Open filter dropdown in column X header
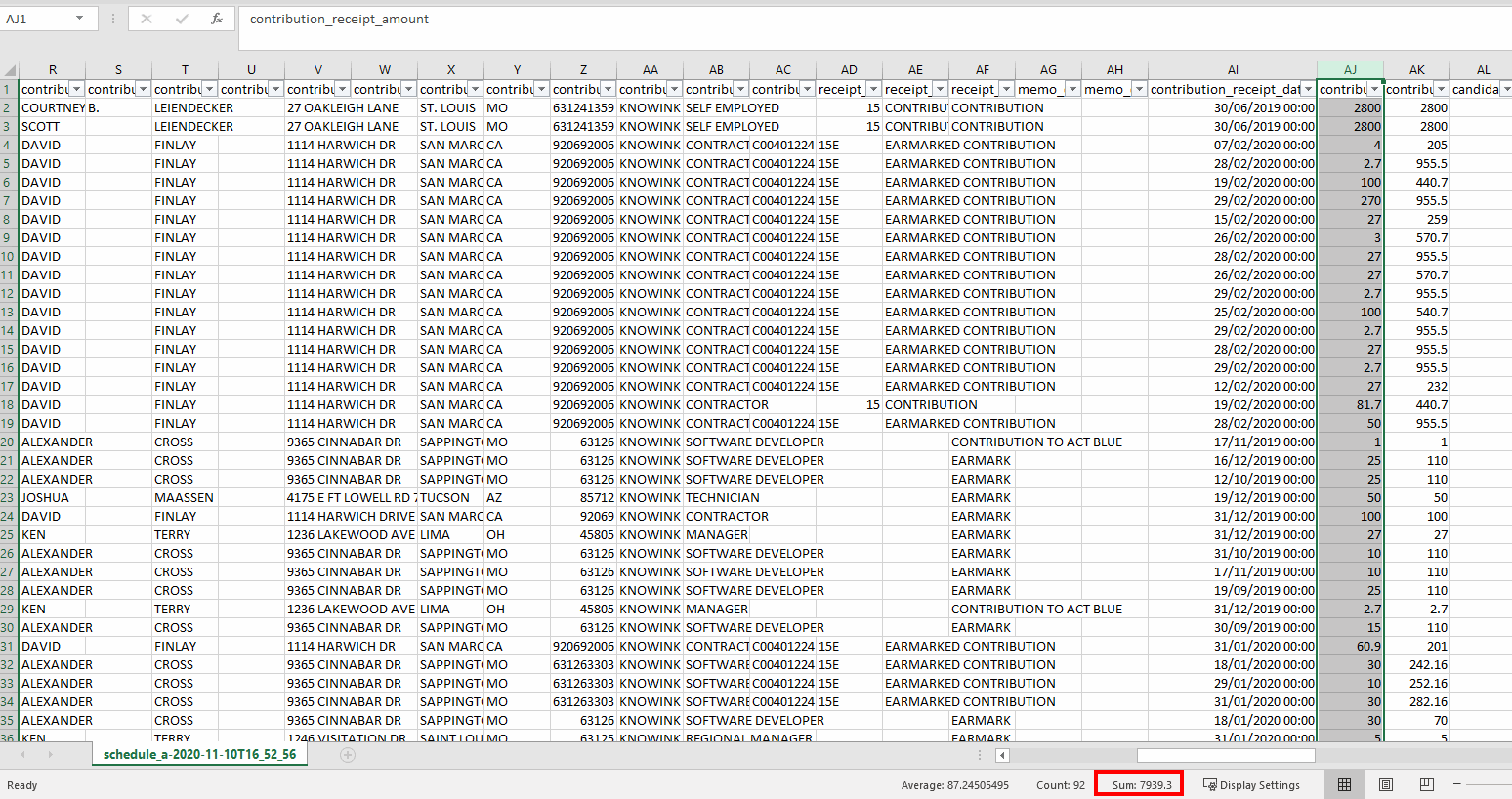This screenshot has height=799, width=1512. (x=475, y=89)
